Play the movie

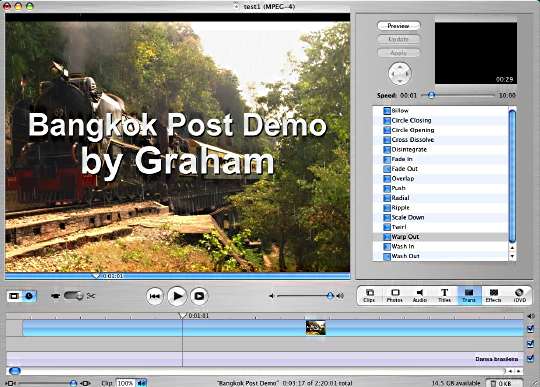[177, 296]
